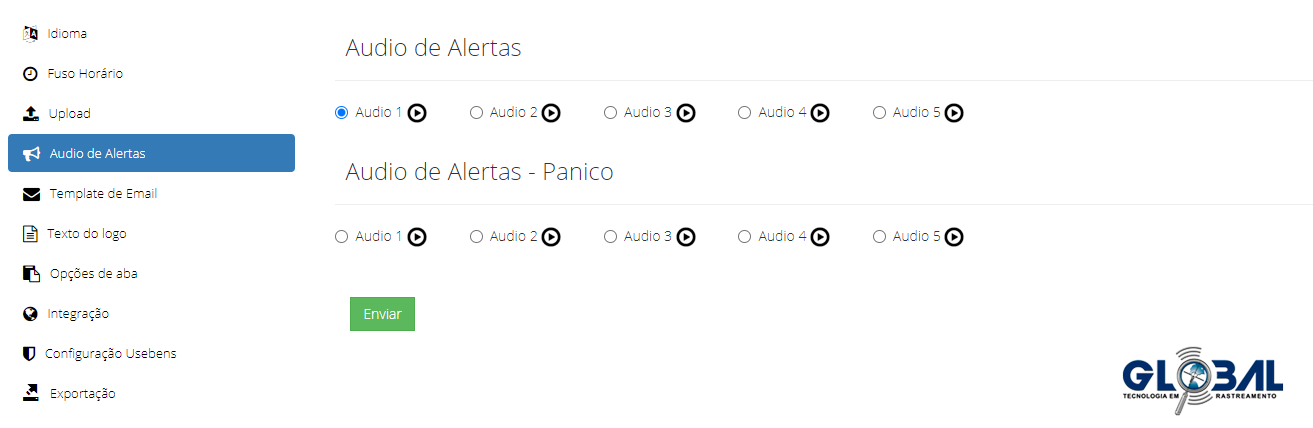Choose Audio 5 radio for Panico alerts

click(880, 237)
